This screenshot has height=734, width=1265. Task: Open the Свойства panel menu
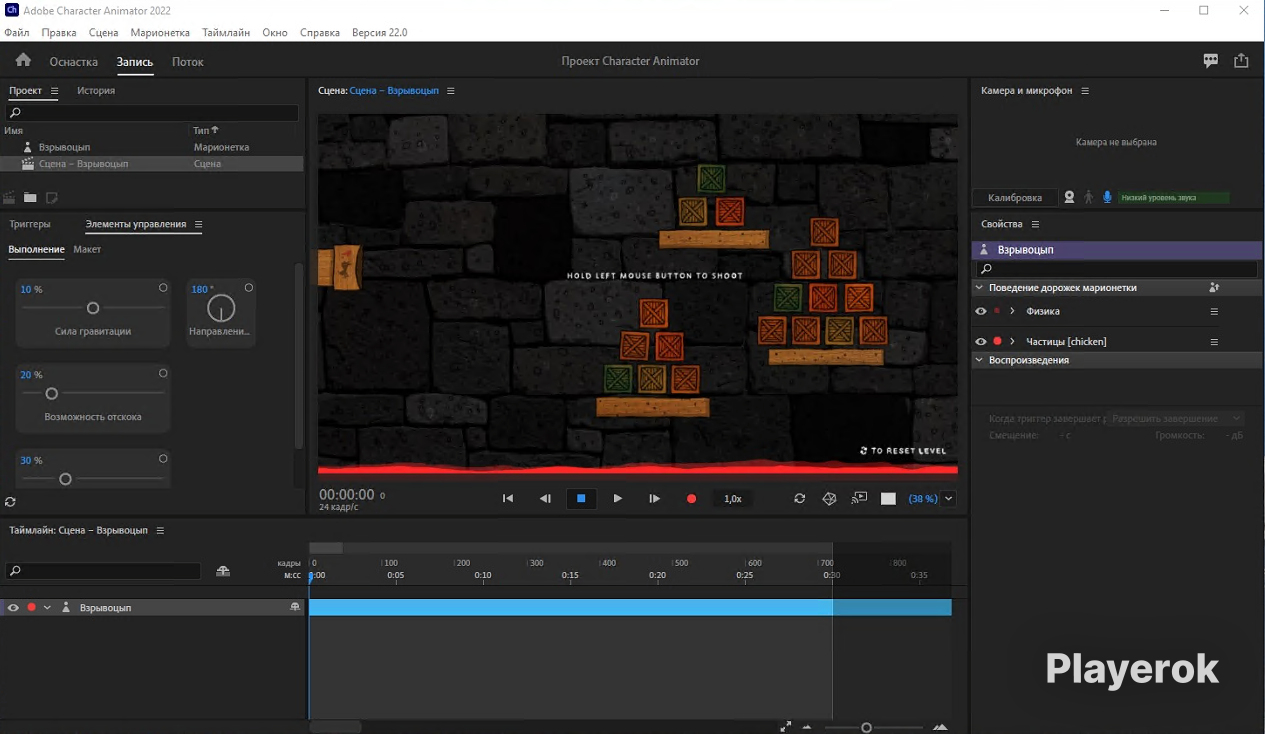click(x=1035, y=225)
